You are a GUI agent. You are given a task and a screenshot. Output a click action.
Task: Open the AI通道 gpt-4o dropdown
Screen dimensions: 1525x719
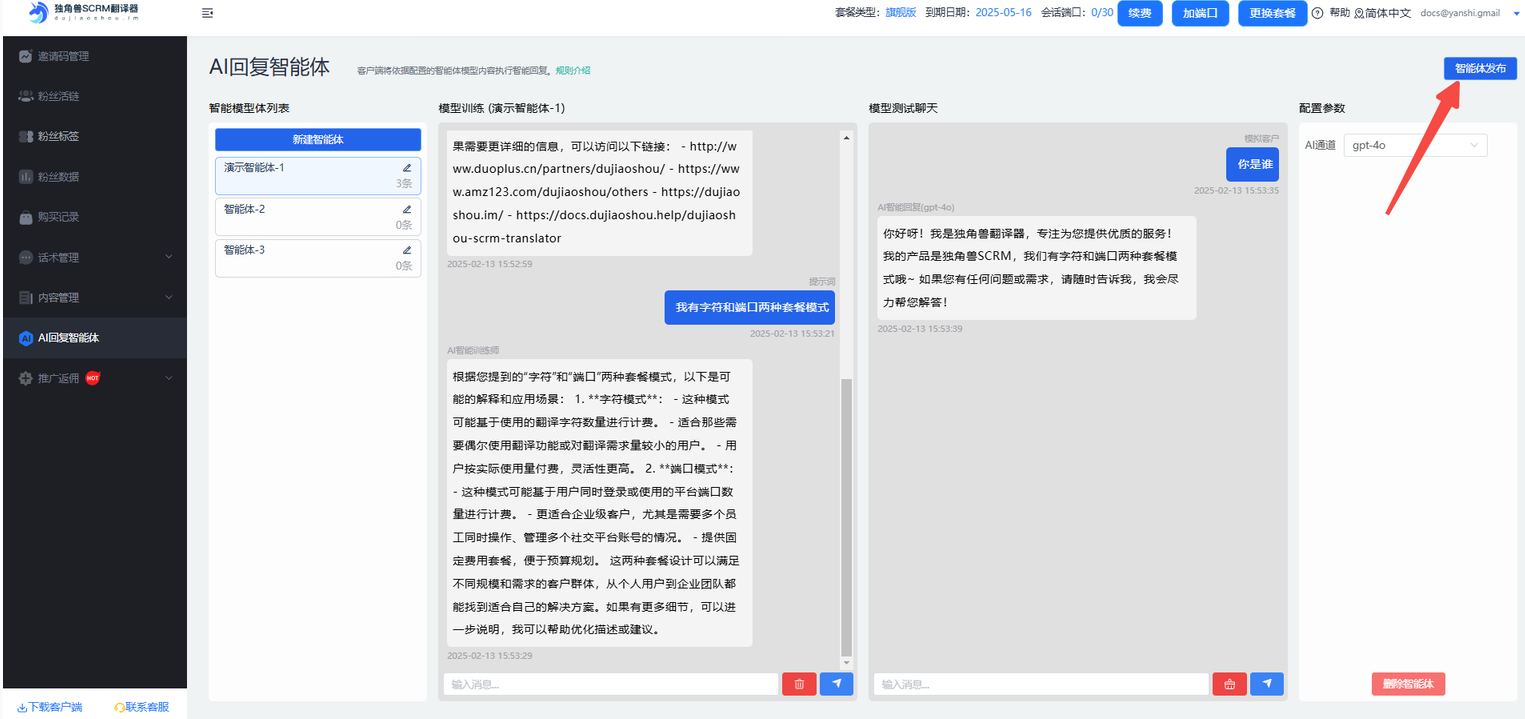coord(1415,145)
